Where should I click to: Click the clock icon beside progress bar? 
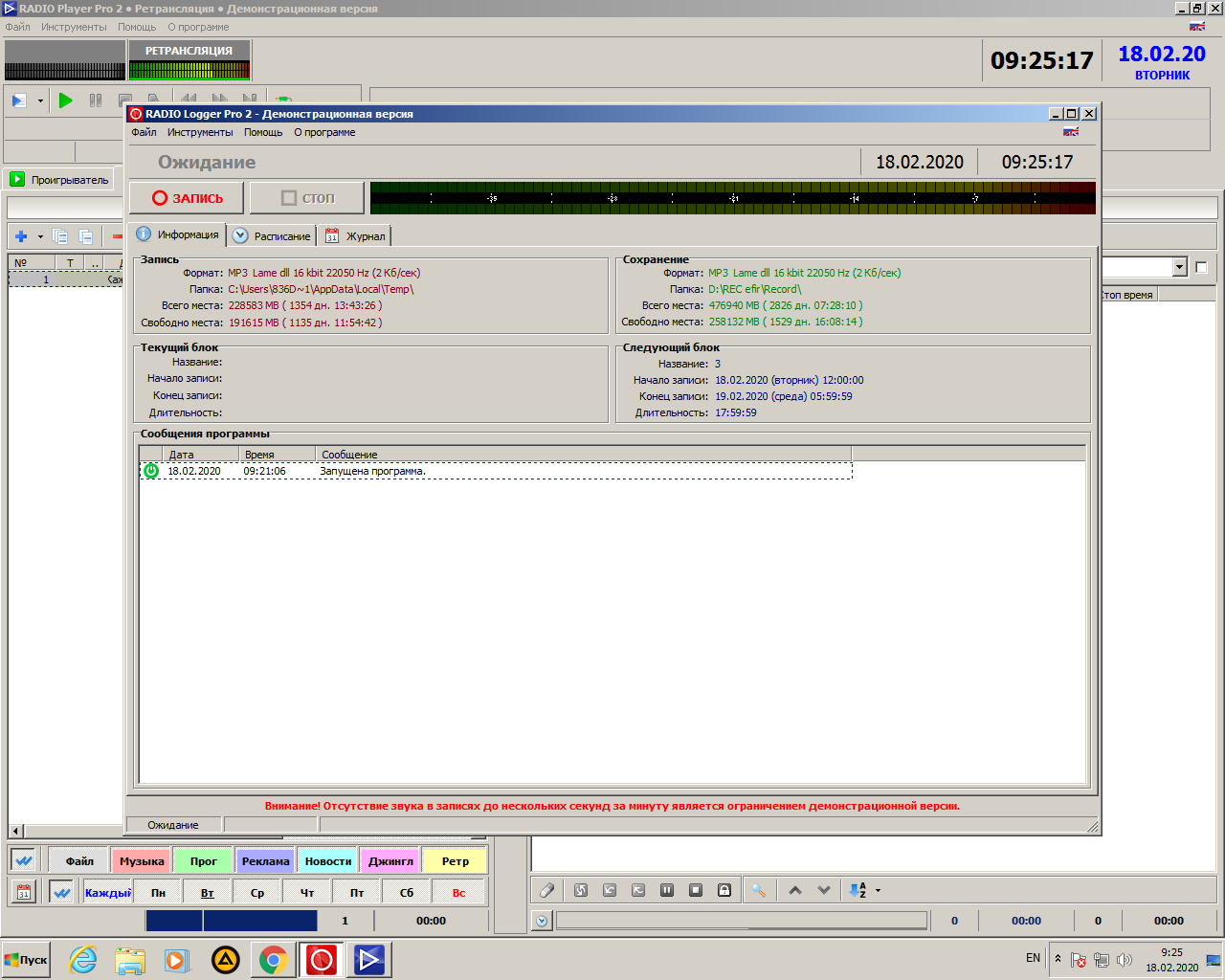(x=542, y=921)
